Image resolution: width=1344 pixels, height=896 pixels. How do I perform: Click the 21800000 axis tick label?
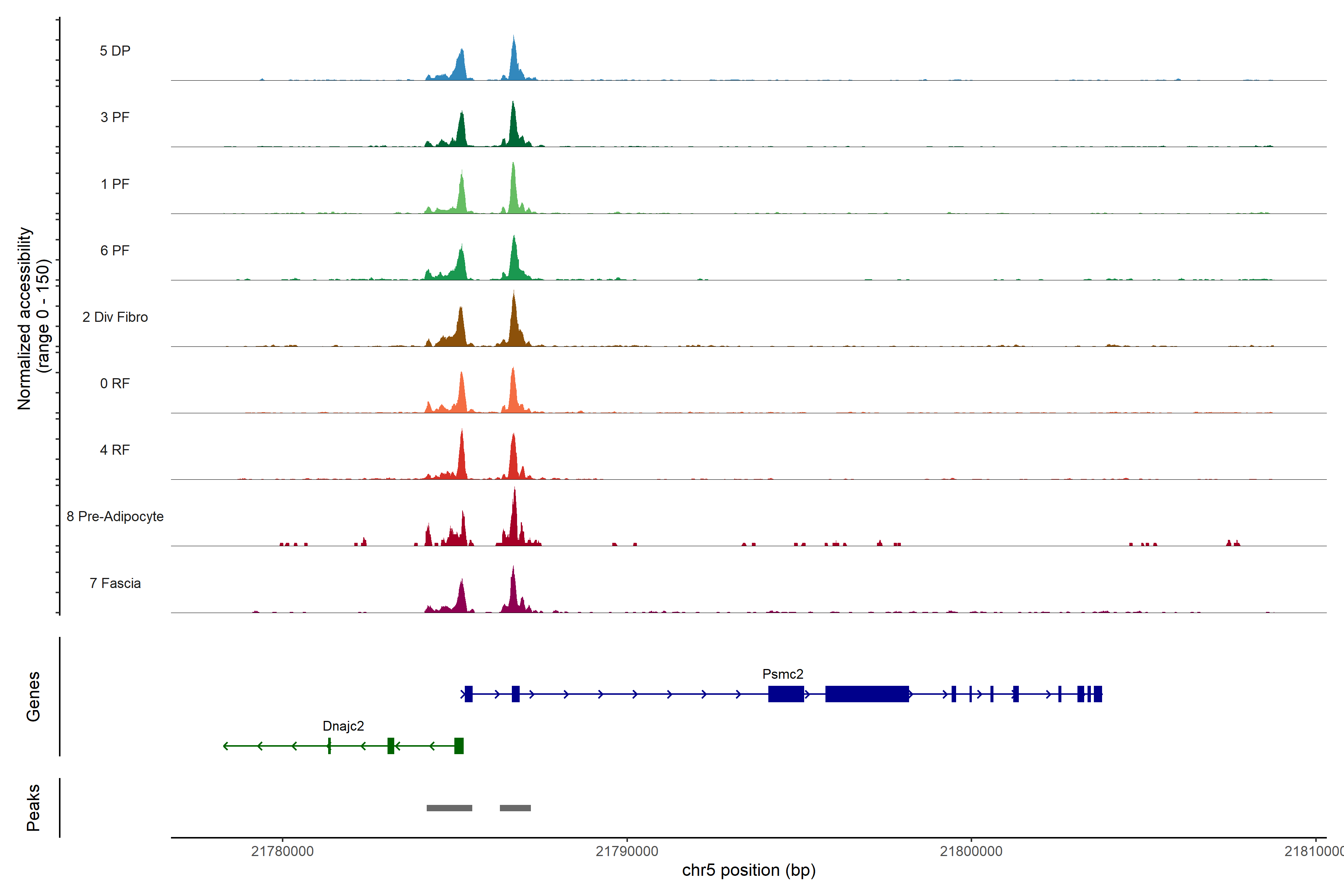[x=971, y=852]
